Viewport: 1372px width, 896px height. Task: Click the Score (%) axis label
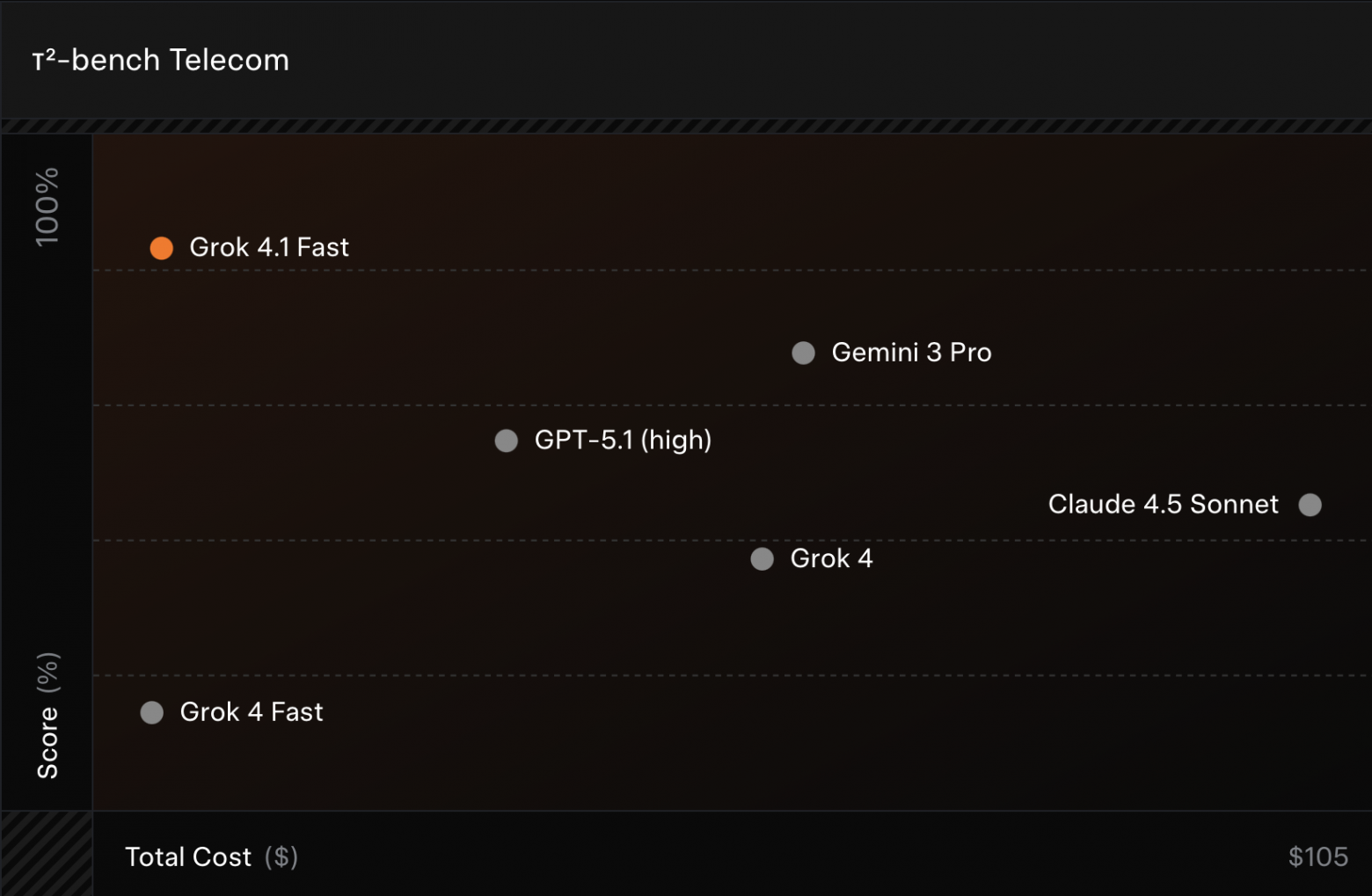click(47, 716)
